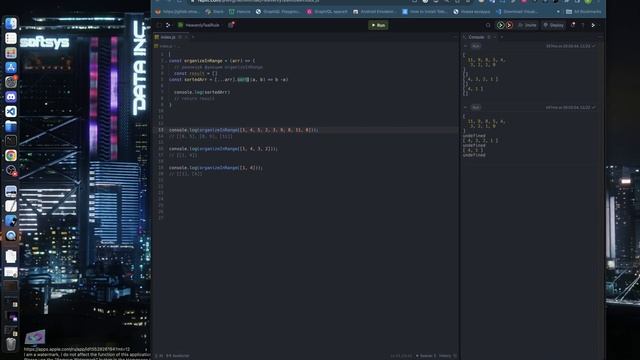
Task: Toggle the Replit sidebar panel icon
Action: (159, 25)
